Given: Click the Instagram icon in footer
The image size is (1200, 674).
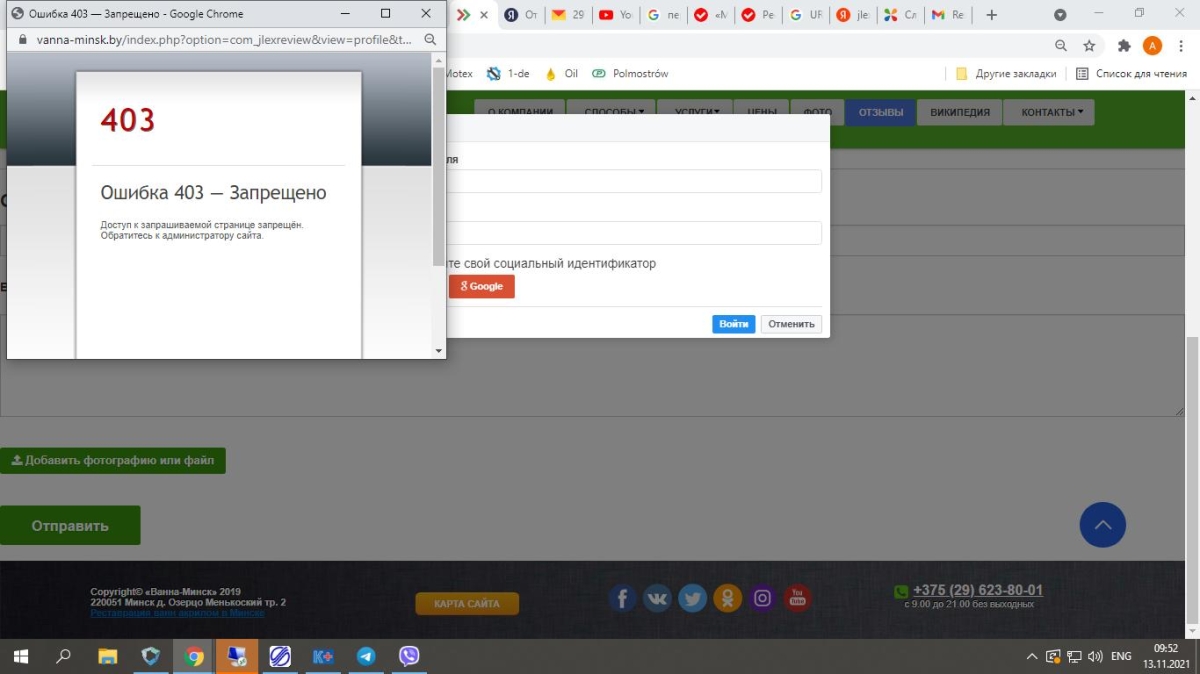Looking at the screenshot, I should 762,598.
